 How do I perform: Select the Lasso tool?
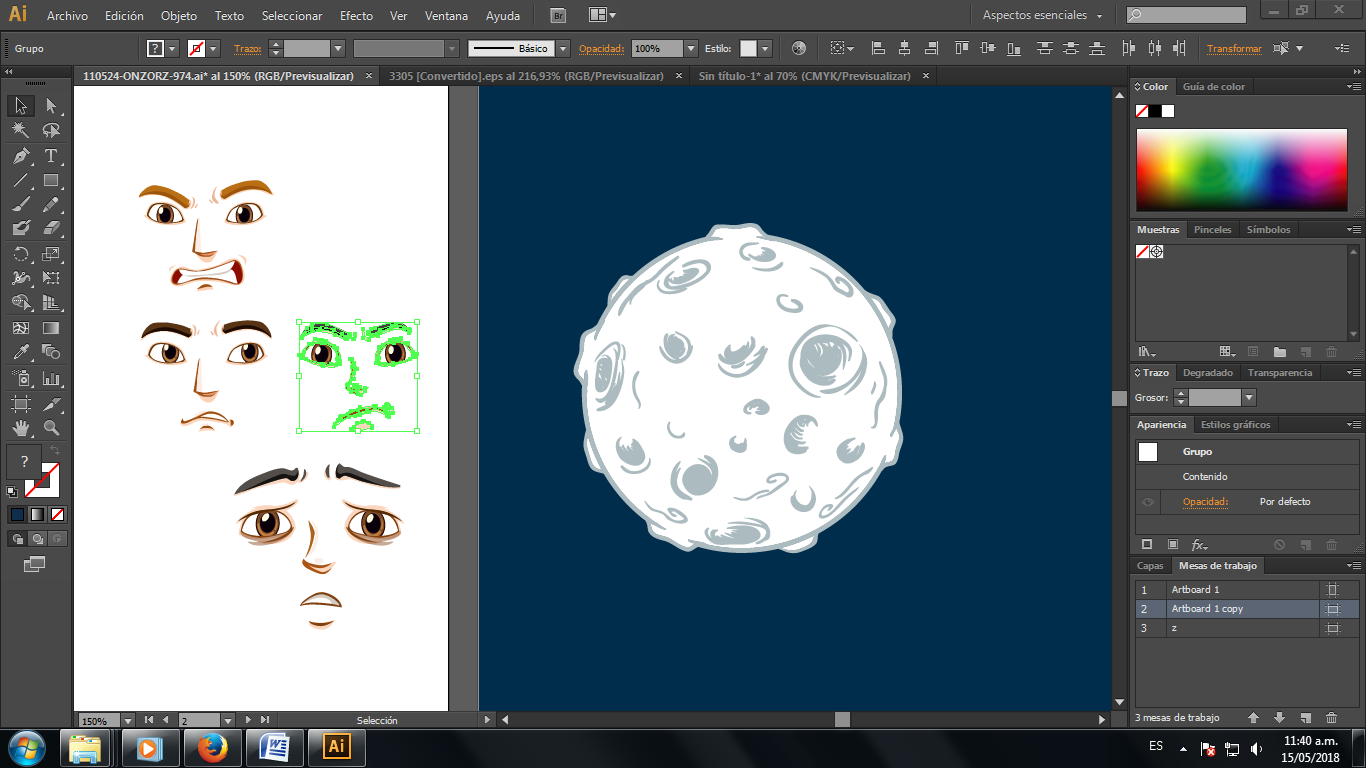[51, 130]
